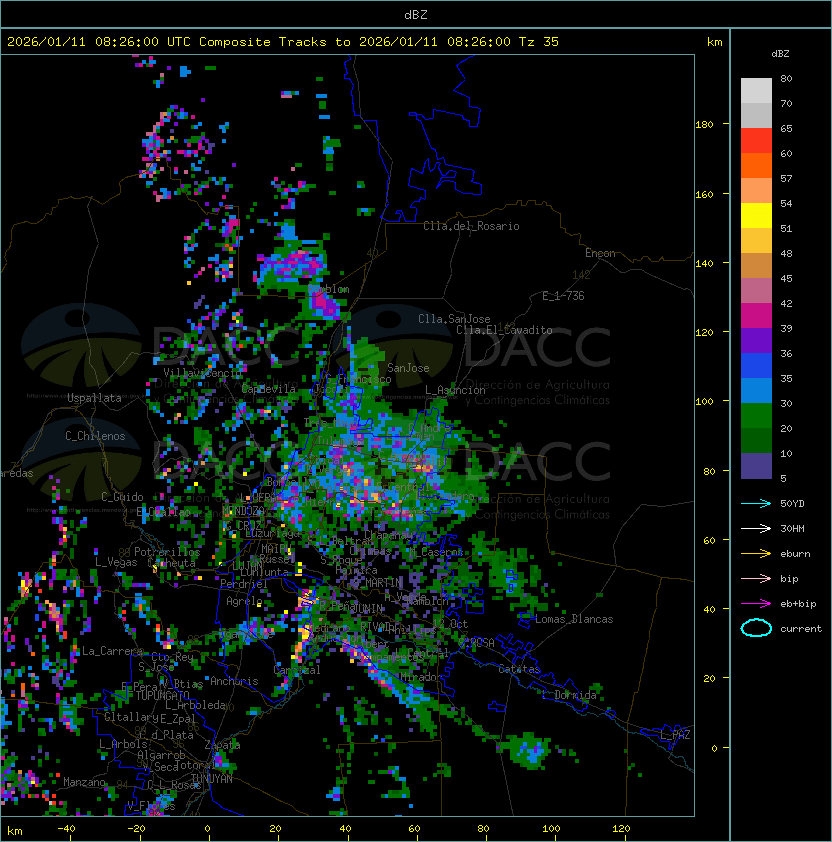Select the green 20-30 dBZ swatch
Screen dimensions: 832x842
[756, 416]
